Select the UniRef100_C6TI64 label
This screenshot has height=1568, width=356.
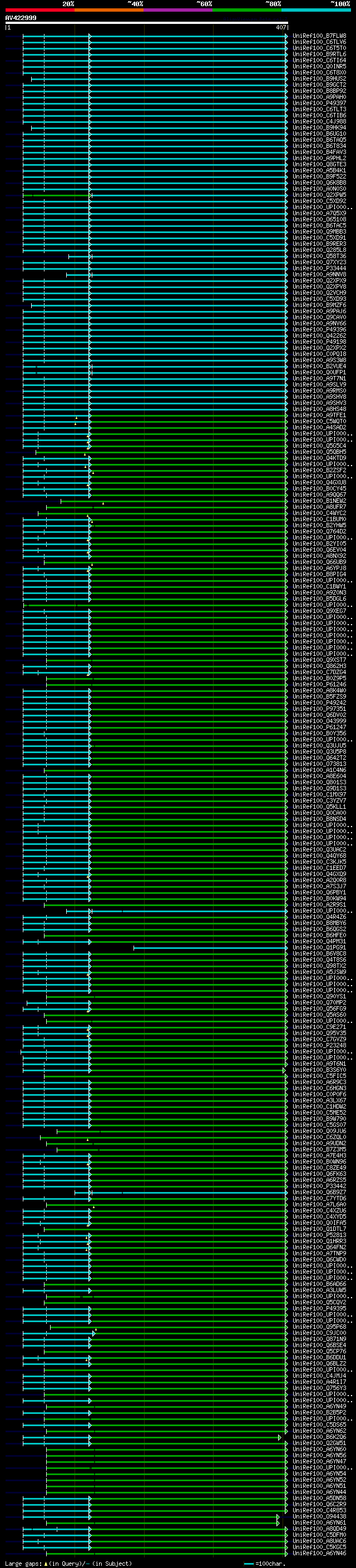click(319, 60)
